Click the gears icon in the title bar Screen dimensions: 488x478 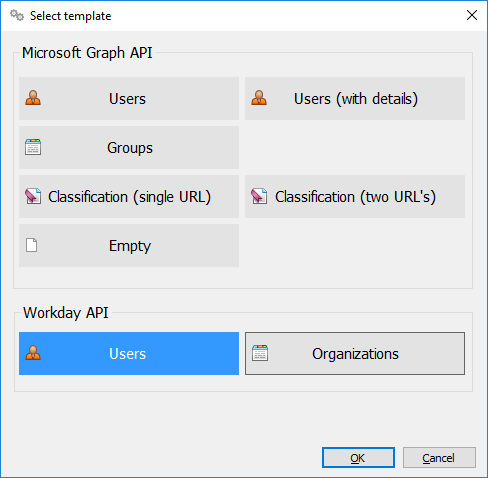pos(17,15)
